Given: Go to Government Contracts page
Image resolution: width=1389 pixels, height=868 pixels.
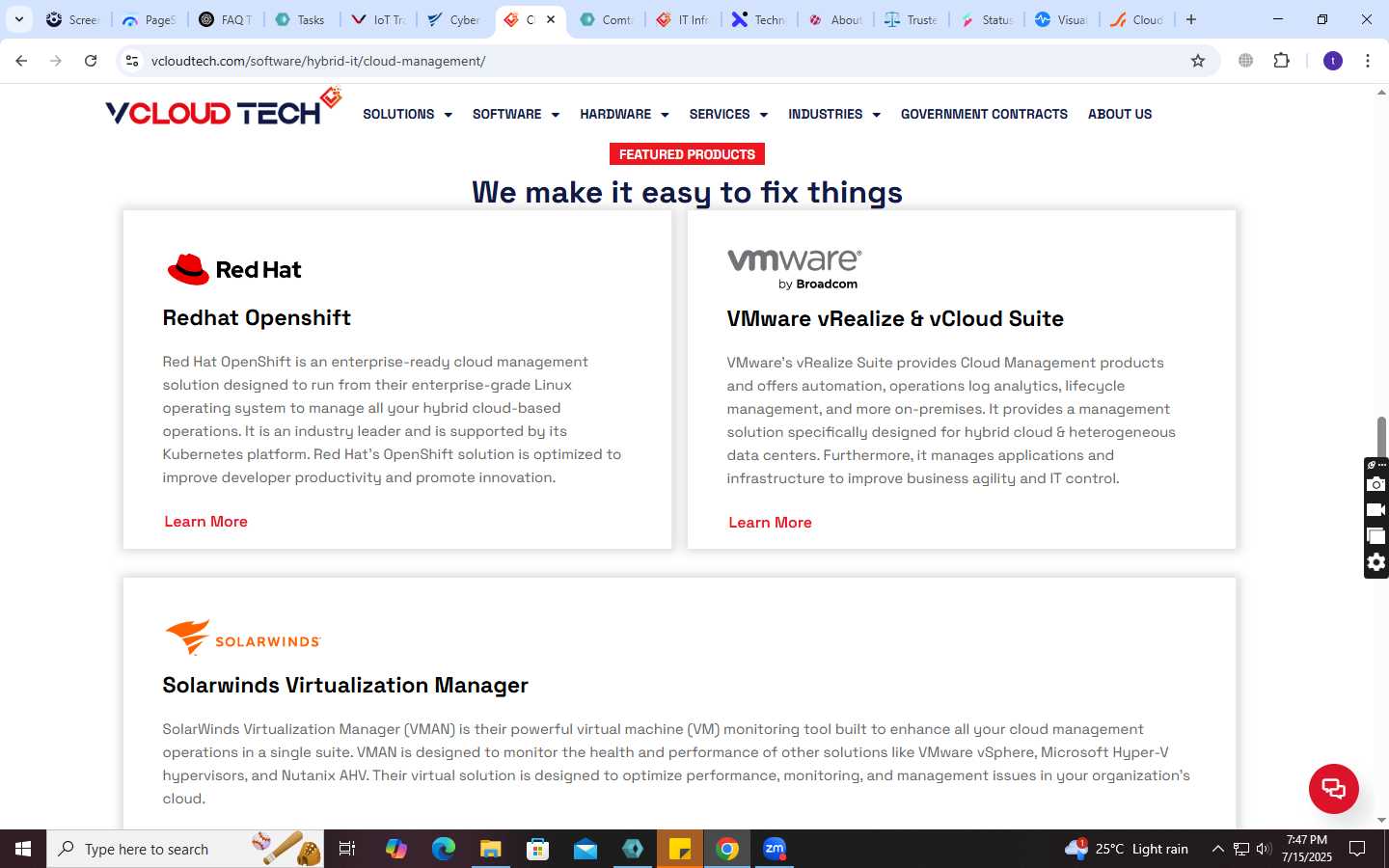Looking at the screenshot, I should coord(984,114).
